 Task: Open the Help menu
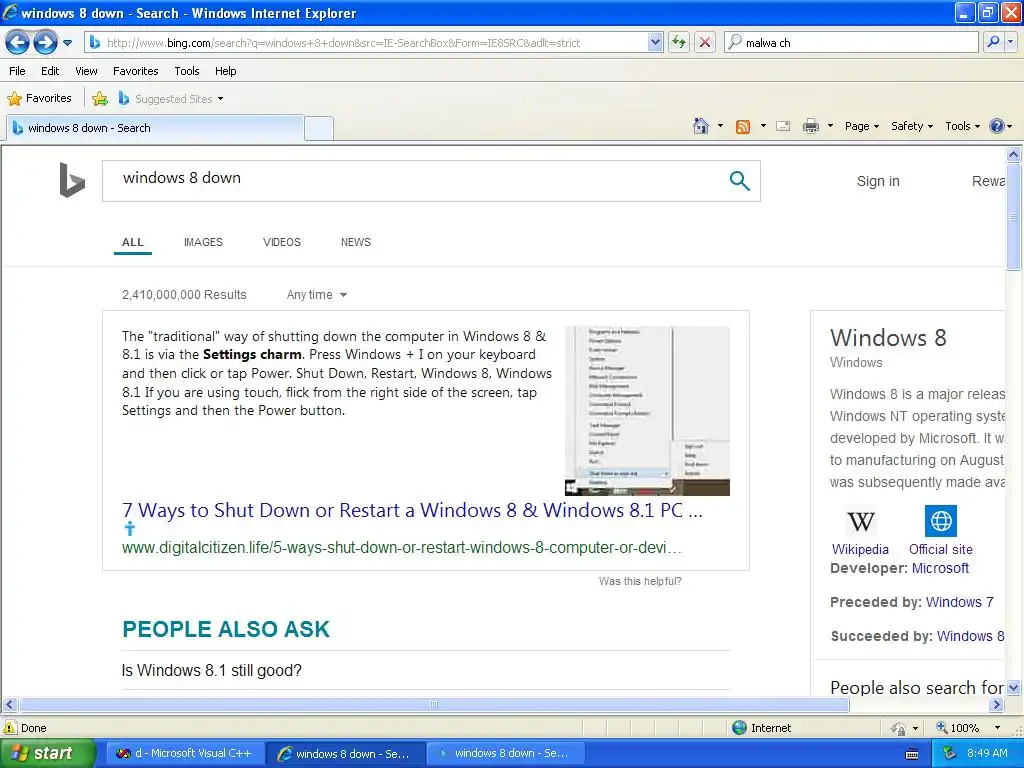tap(225, 71)
